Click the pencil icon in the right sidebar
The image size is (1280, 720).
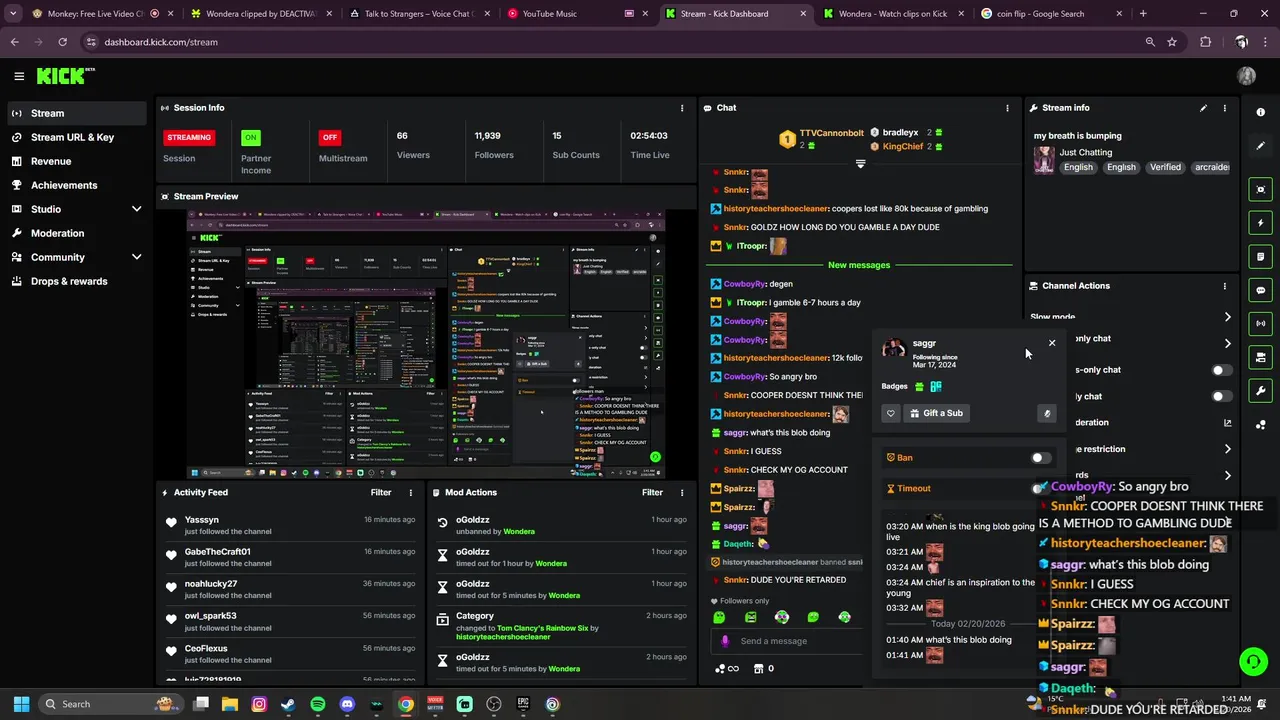[x=1261, y=146]
